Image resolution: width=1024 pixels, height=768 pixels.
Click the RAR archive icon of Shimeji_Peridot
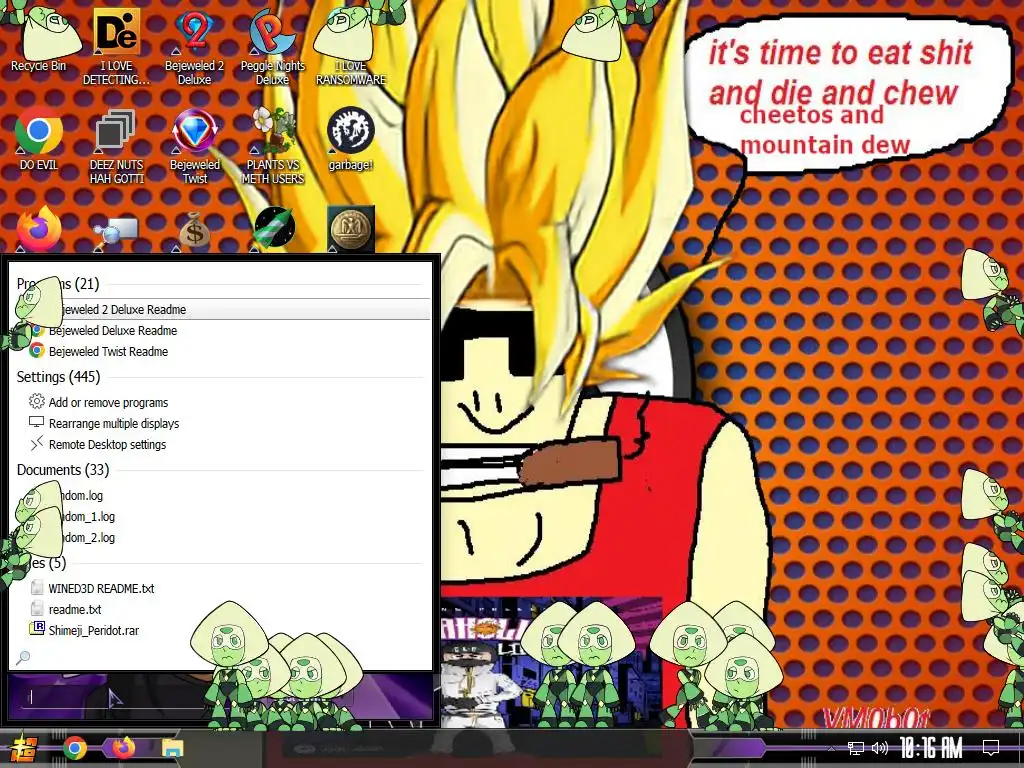37,628
